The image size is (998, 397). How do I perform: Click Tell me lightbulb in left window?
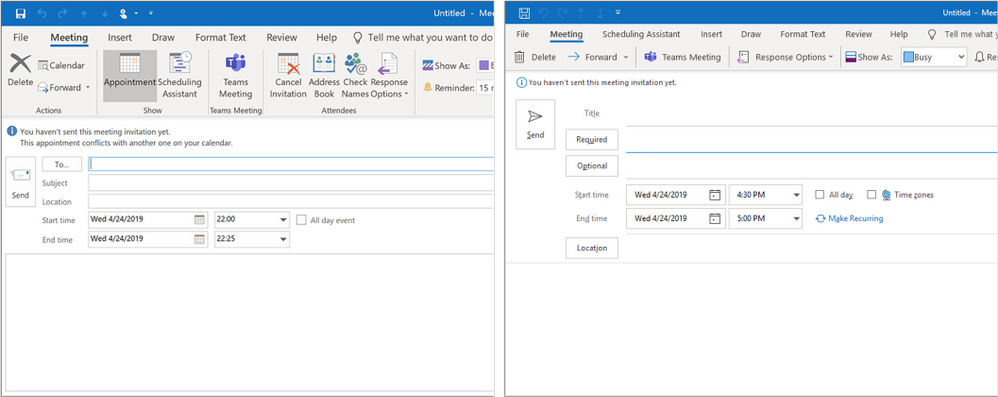click(358, 38)
